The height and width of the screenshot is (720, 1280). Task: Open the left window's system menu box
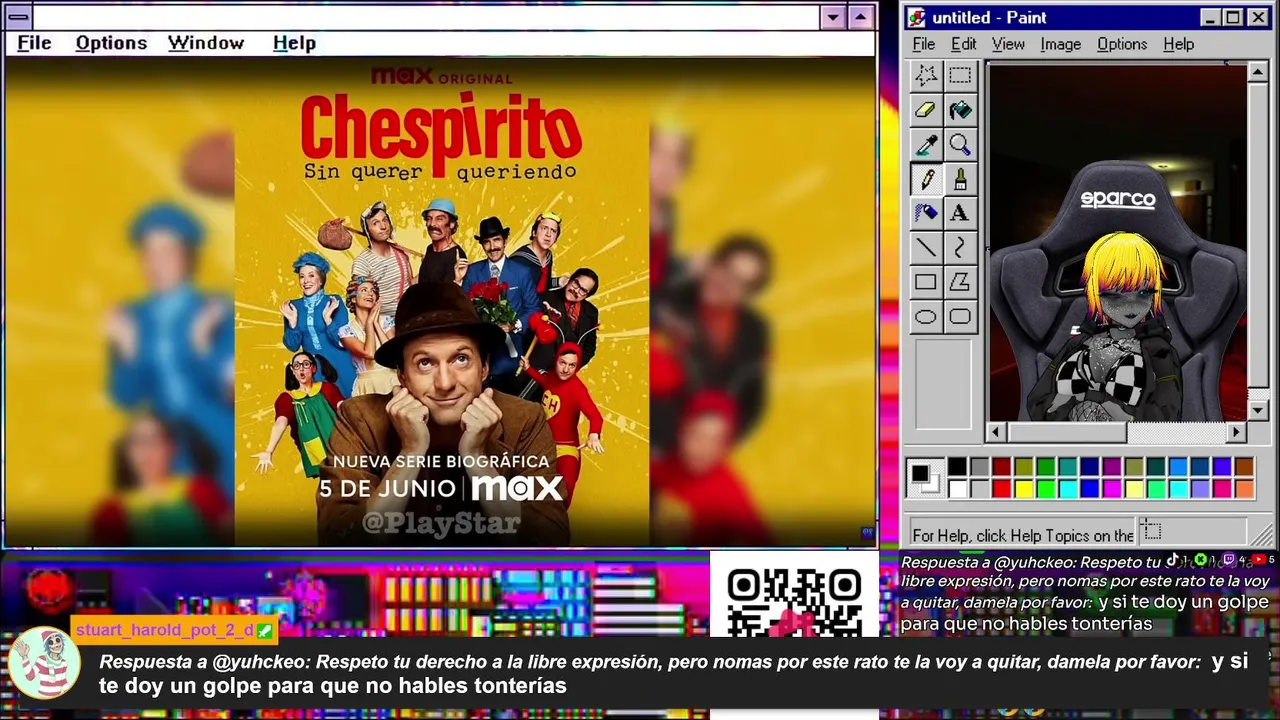coord(18,17)
